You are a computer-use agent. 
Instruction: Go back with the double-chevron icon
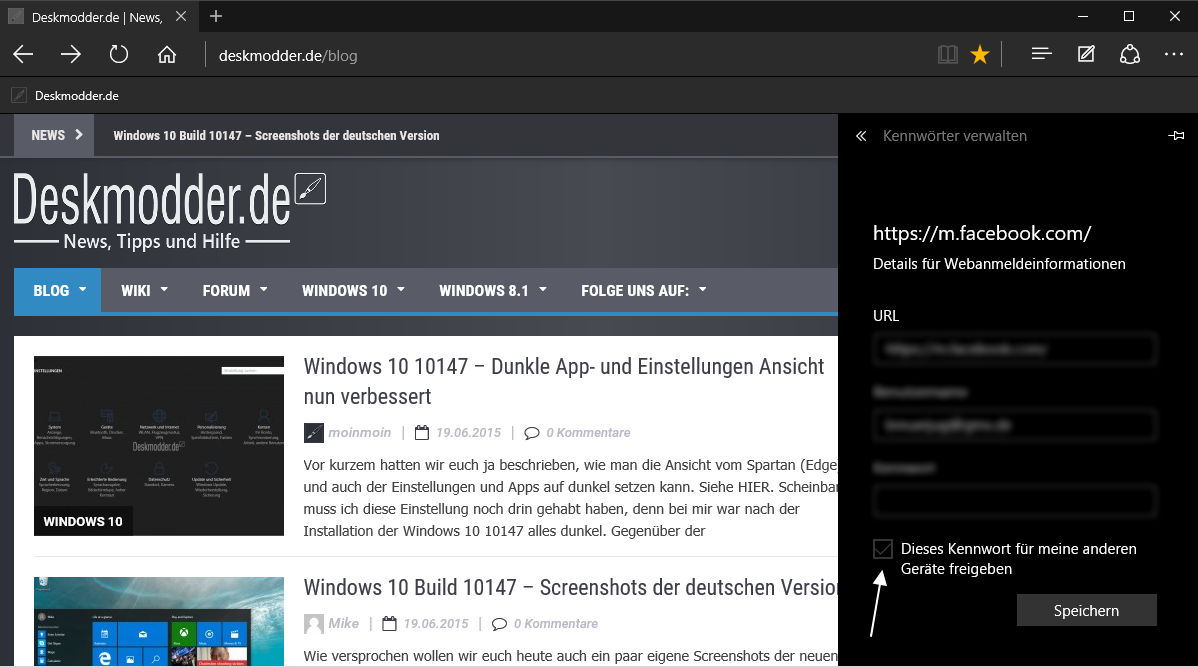pyautogui.click(x=861, y=136)
